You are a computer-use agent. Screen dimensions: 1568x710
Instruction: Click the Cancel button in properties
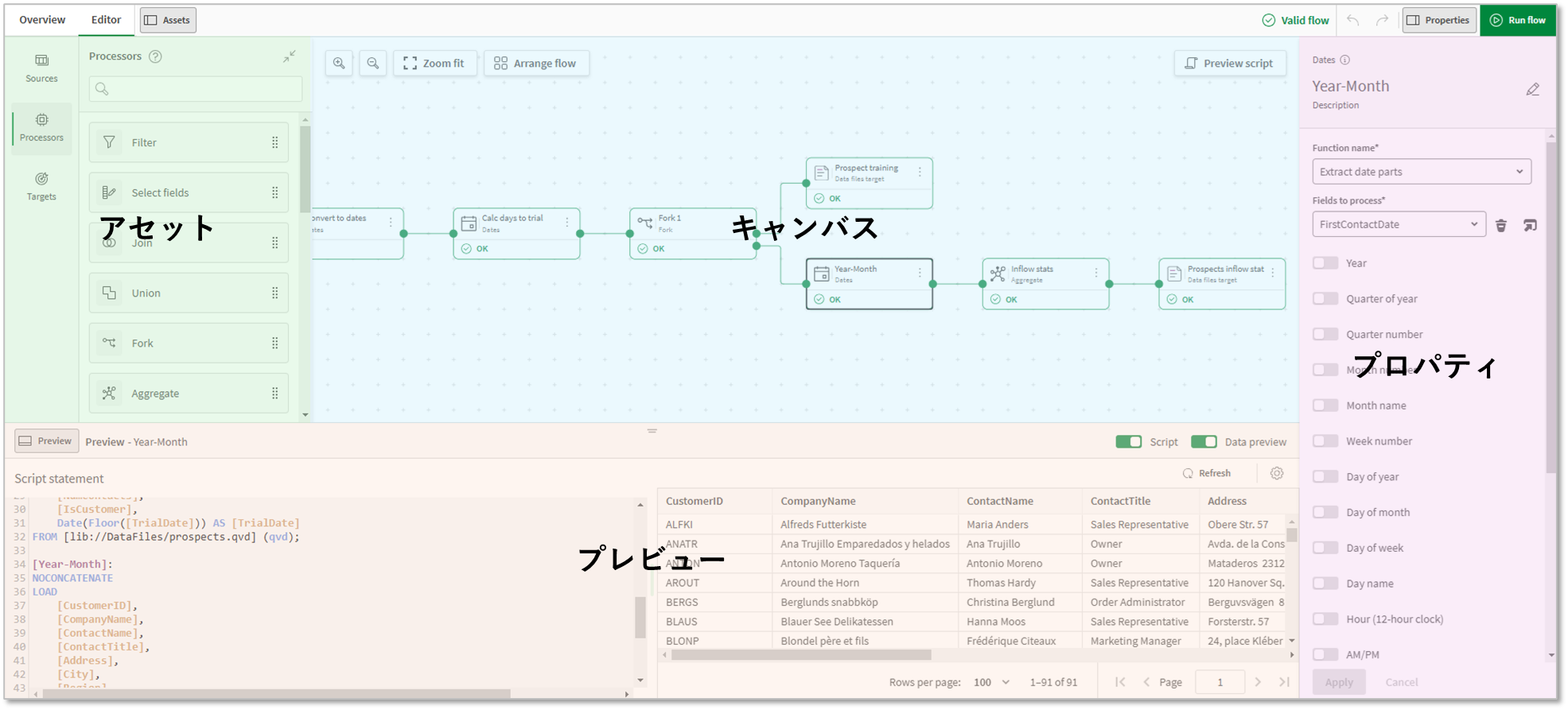coord(1402,682)
